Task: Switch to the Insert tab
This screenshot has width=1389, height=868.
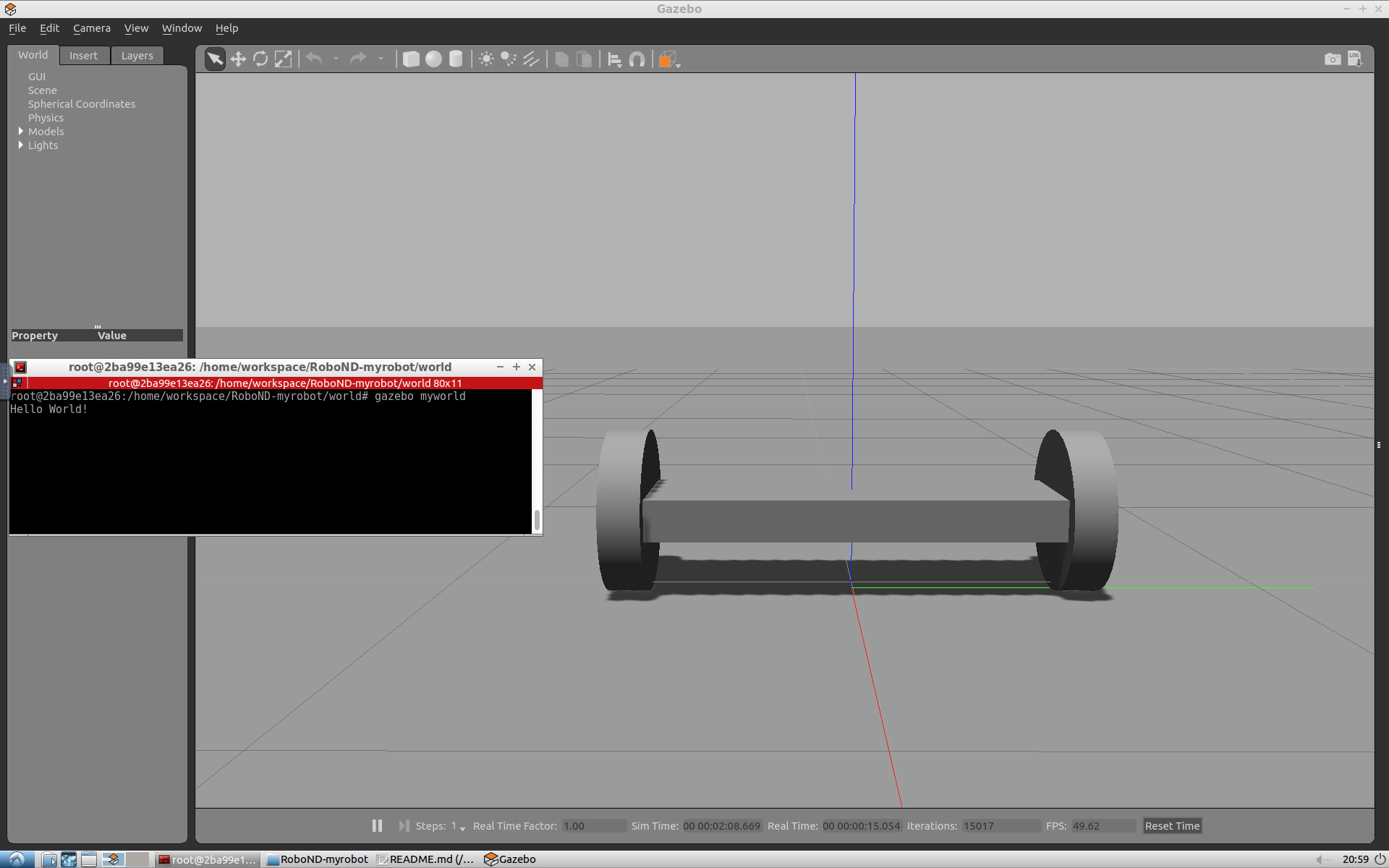Action: [83, 56]
